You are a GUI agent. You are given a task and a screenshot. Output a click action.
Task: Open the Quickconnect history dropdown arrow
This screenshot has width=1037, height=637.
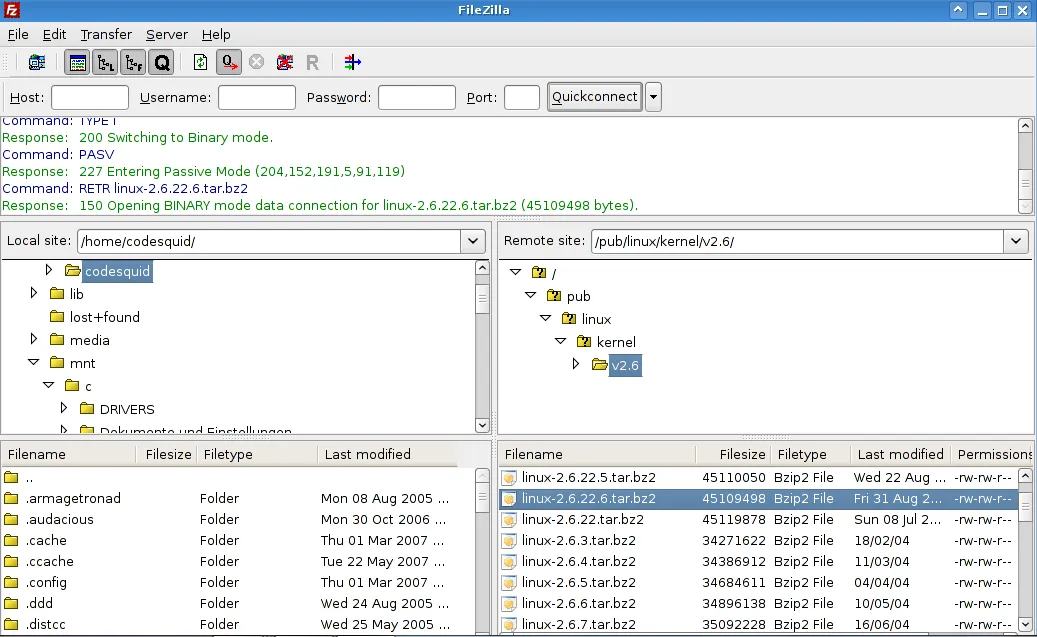tap(653, 97)
